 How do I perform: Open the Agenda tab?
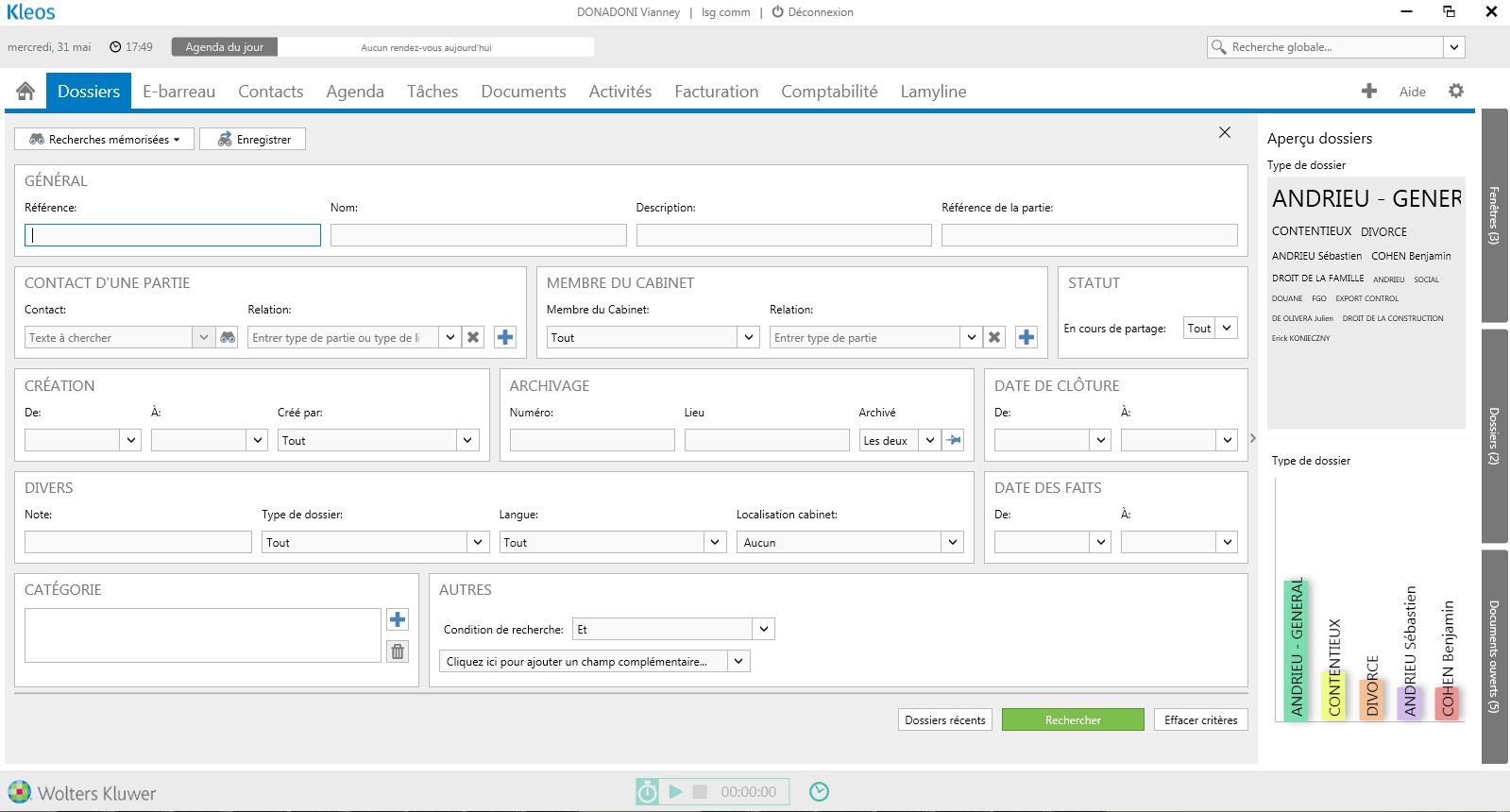tap(355, 92)
